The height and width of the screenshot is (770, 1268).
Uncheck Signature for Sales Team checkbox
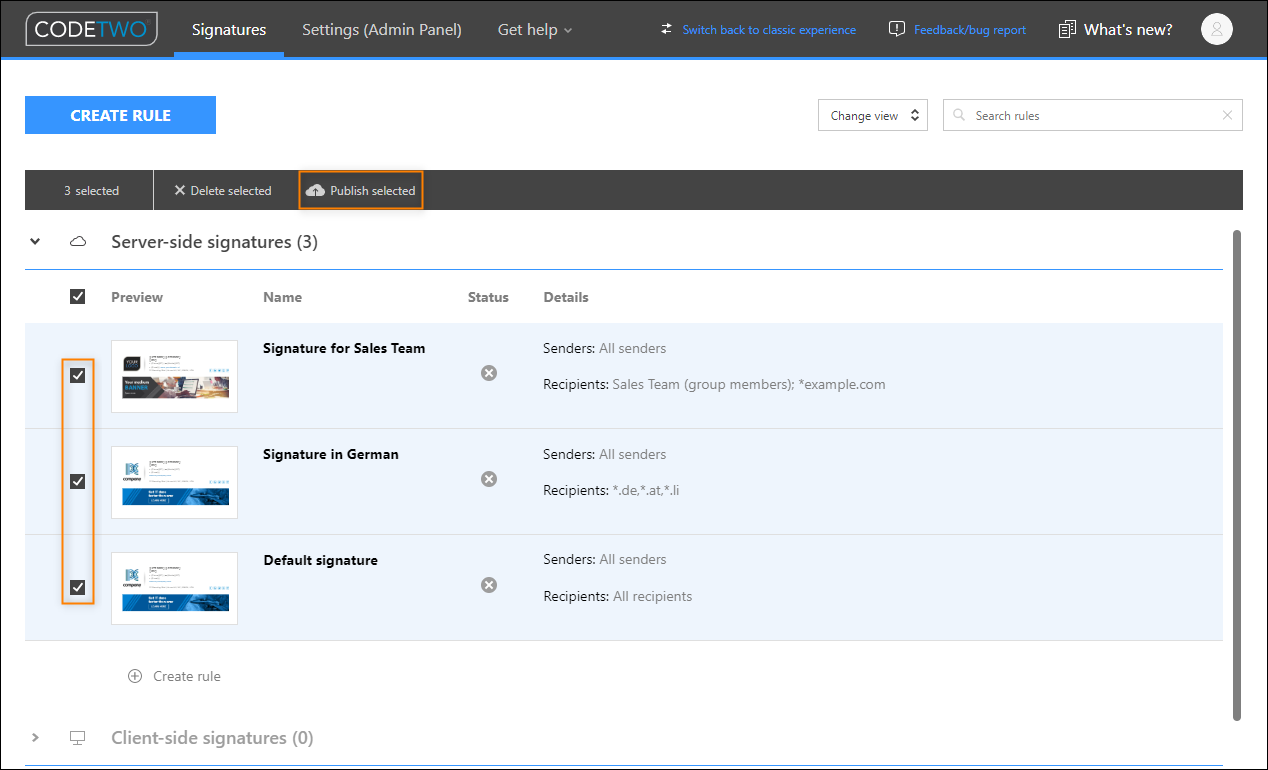tap(78, 376)
